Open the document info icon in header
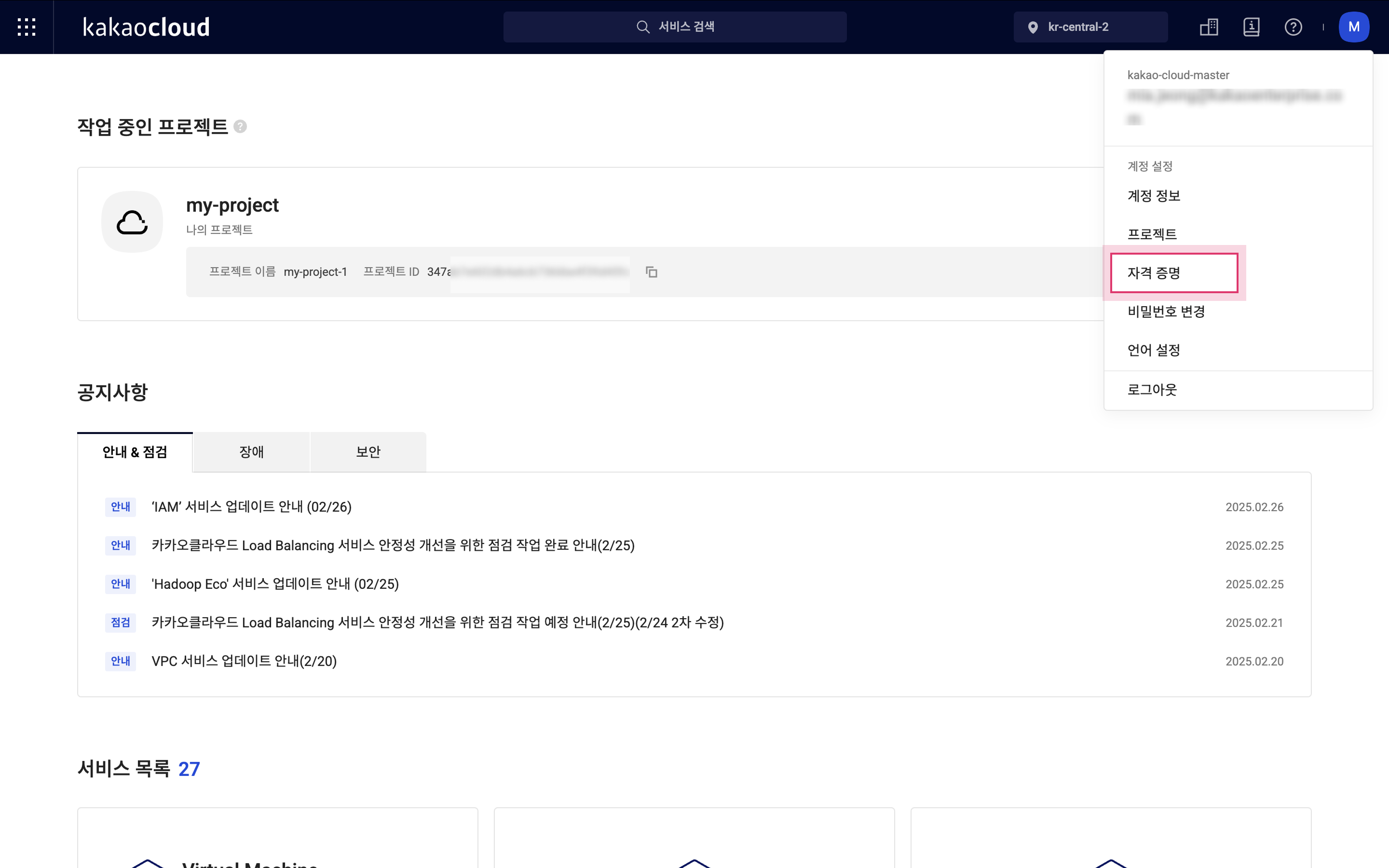Image resolution: width=1389 pixels, height=868 pixels. coord(1251,27)
